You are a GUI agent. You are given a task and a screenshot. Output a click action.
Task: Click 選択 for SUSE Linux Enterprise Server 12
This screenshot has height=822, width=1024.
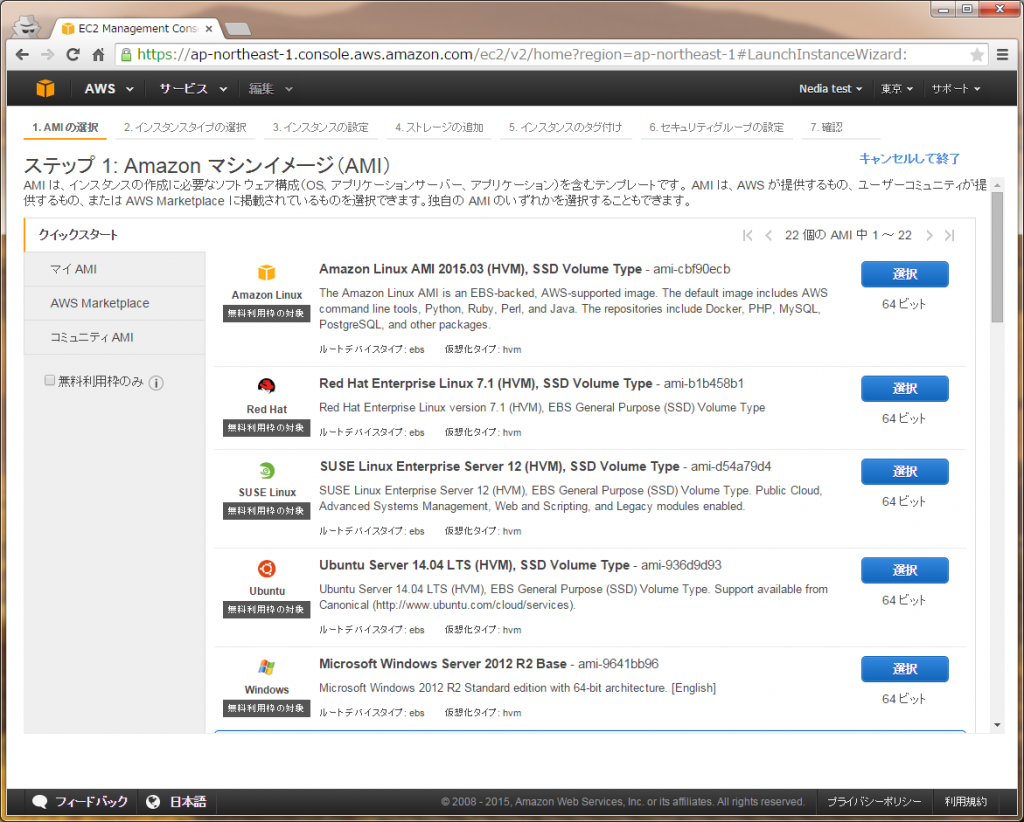[x=904, y=471]
